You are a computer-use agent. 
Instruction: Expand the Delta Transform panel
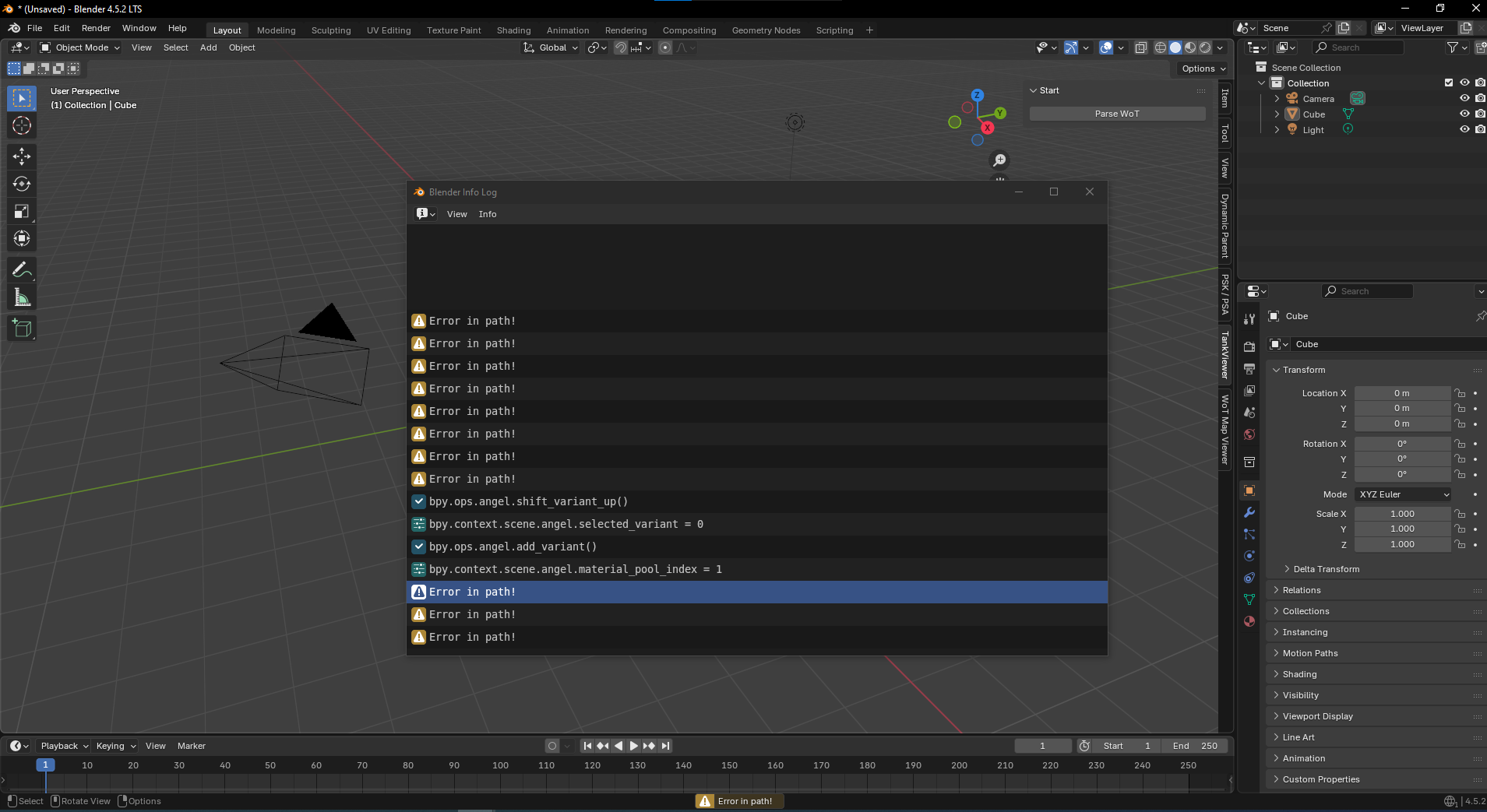1326,569
